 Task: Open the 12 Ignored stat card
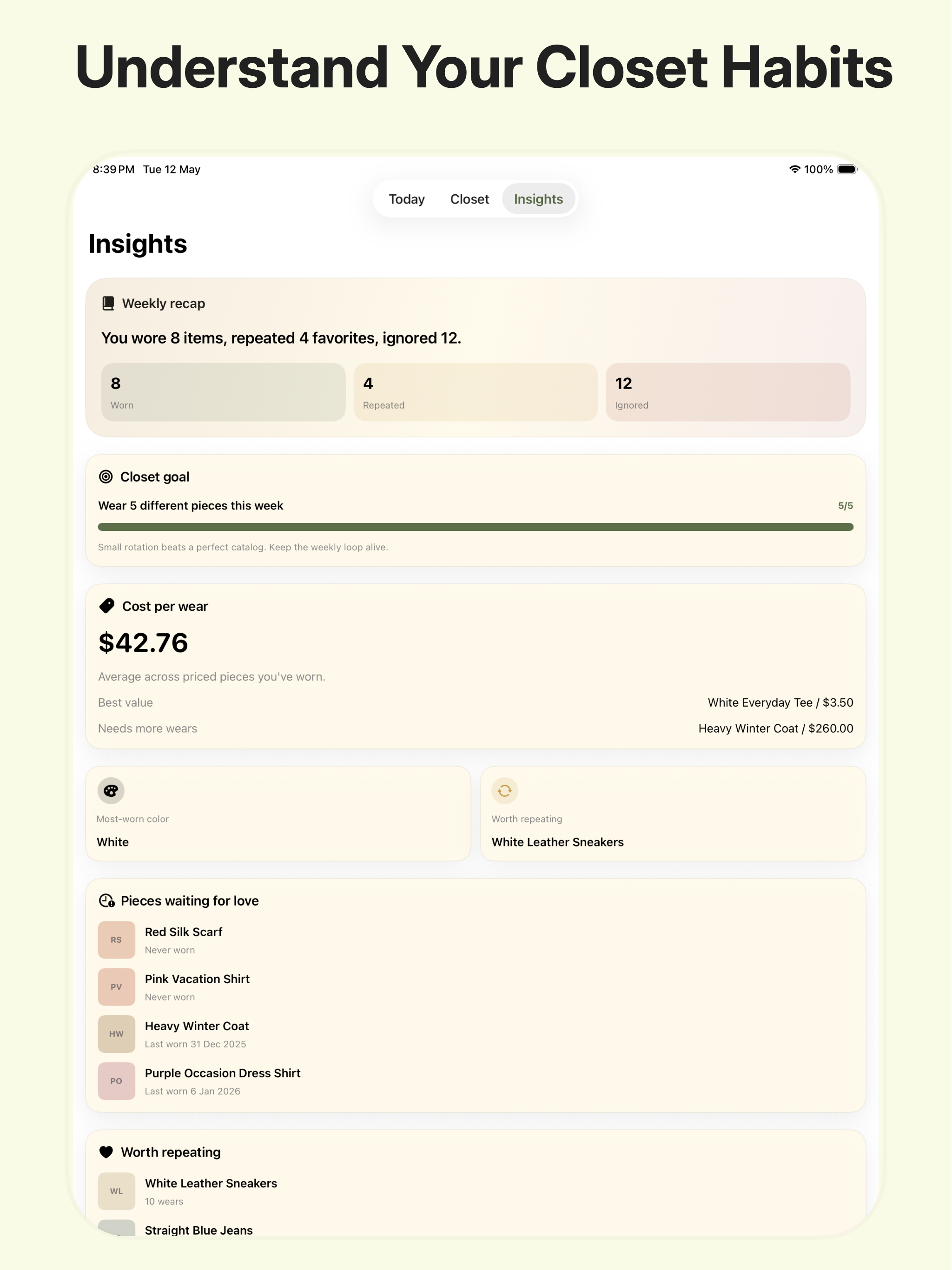point(728,392)
